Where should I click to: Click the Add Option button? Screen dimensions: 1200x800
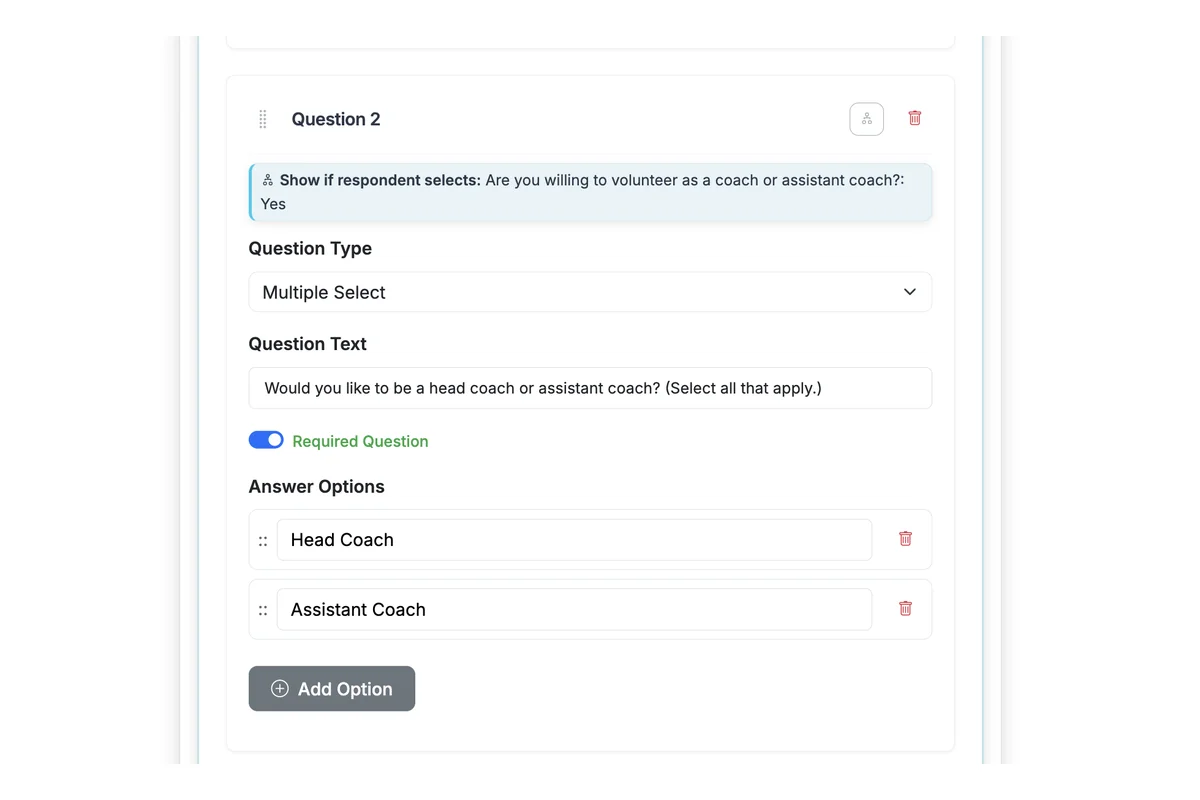click(x=332, y=688)
